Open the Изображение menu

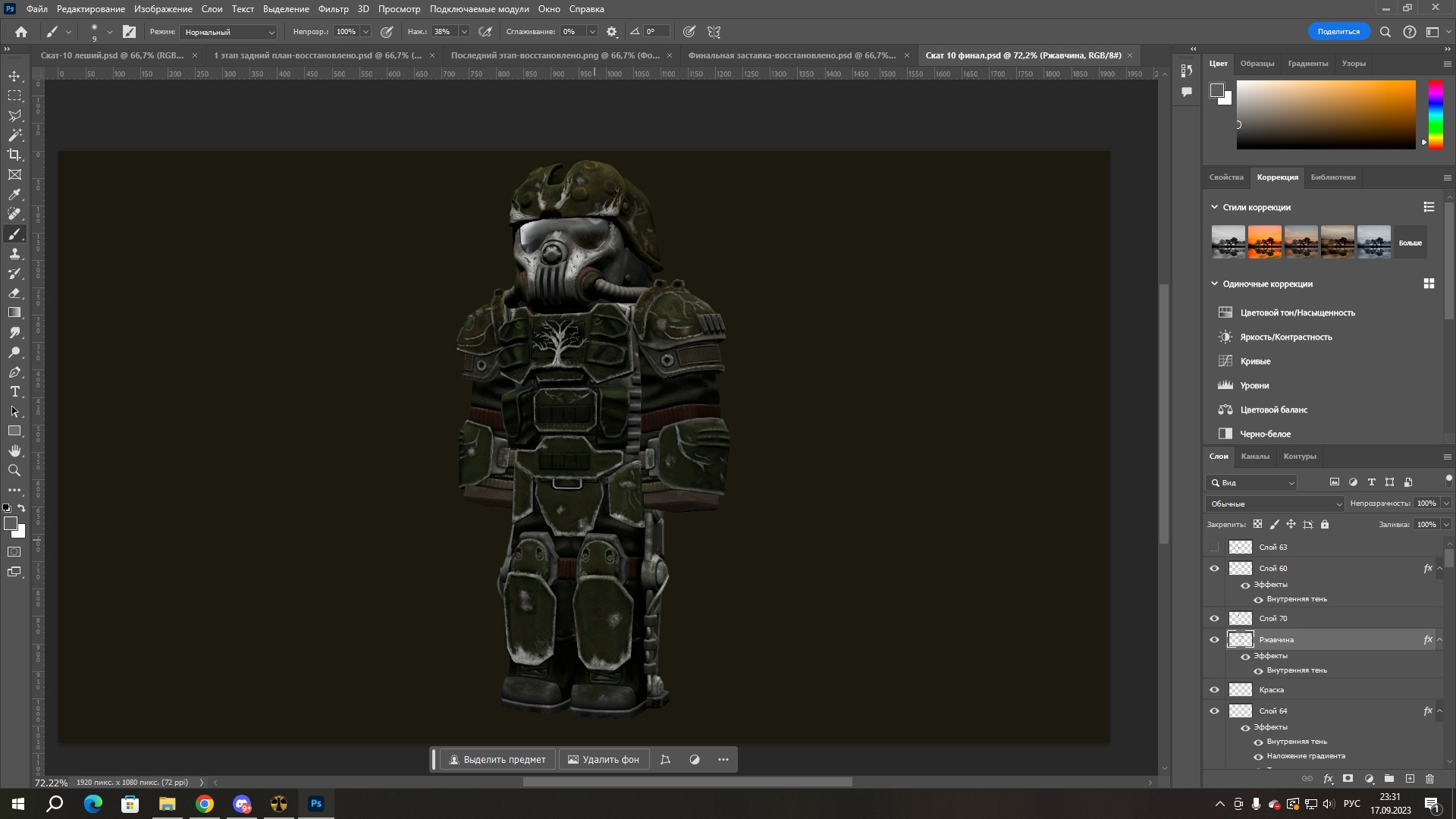pyautogui.click(x=163, y=9)
